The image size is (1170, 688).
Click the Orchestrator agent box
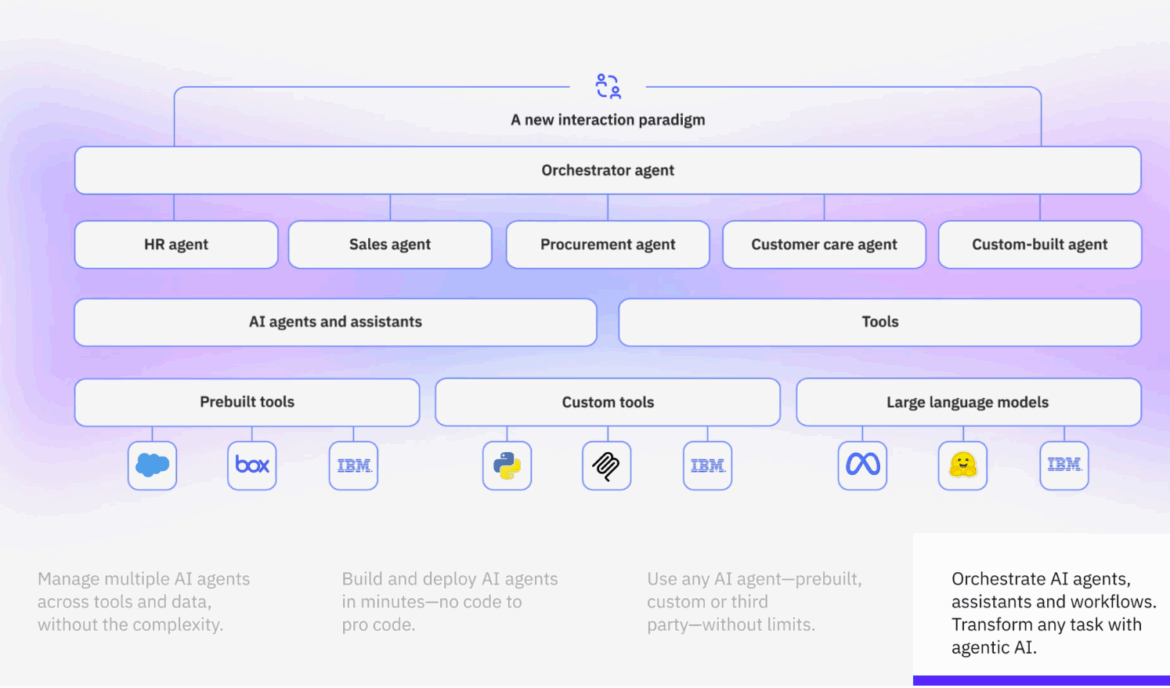click(x=608, y=170)
